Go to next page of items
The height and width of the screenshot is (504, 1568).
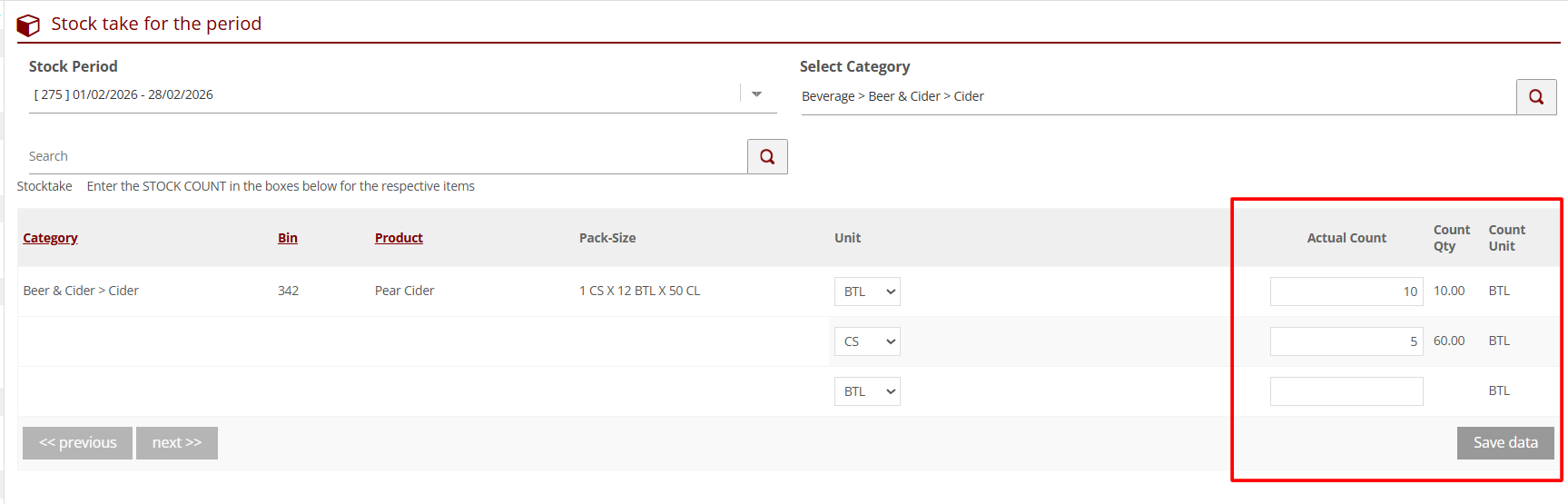[x=176, y=443]
